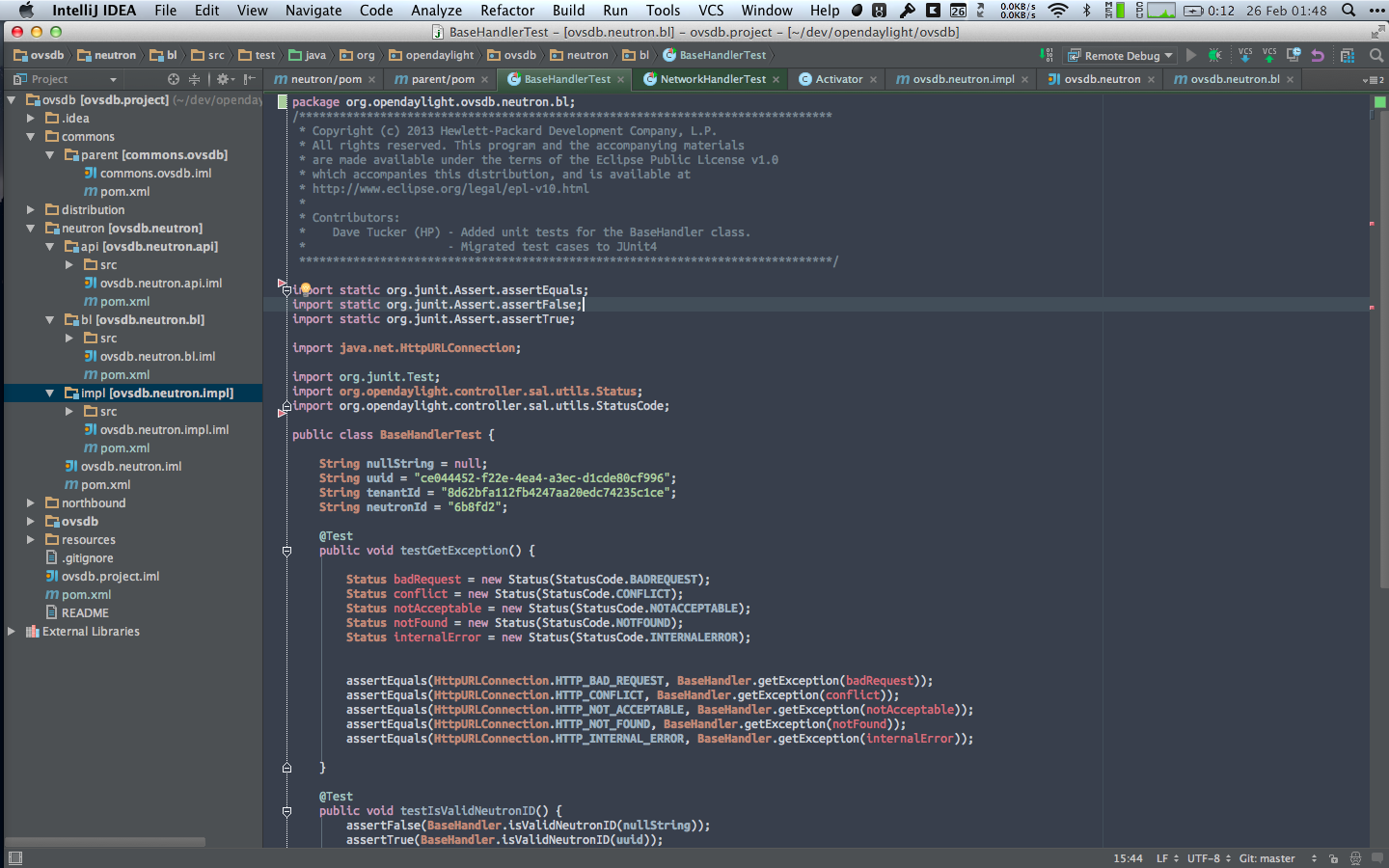Collapse the import block fold marker

pyautogui.click(x=286, y=289)
